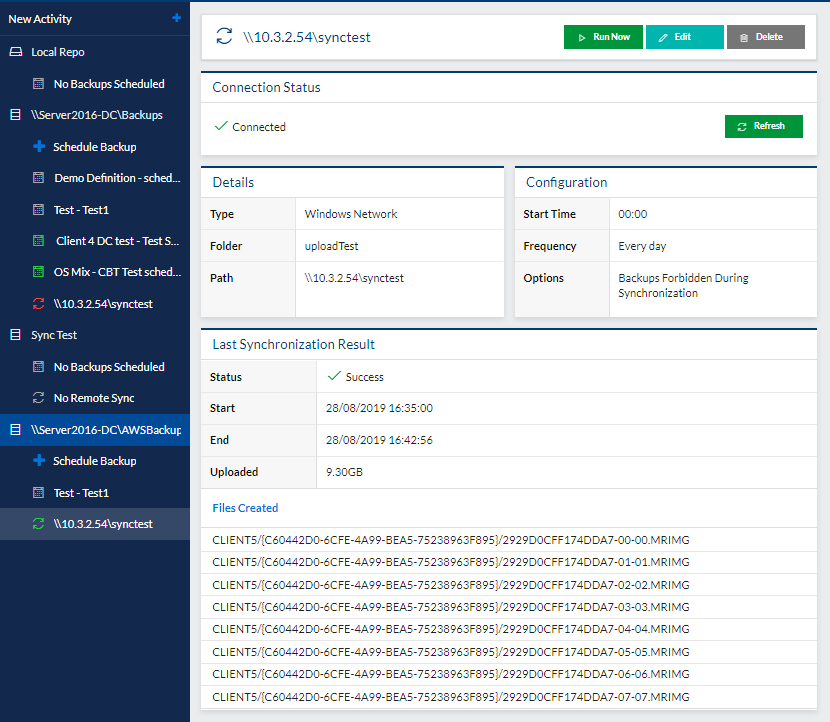Open the Sync Test repository
Screen dimensions: 830x722
tap(54, 335)
